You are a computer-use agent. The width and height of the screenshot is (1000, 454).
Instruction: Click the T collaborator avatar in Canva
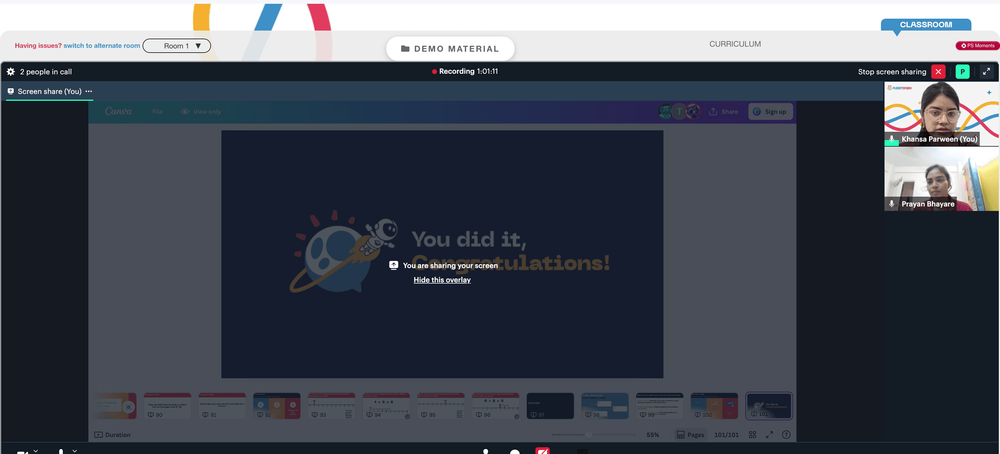[x=679, y=112]
